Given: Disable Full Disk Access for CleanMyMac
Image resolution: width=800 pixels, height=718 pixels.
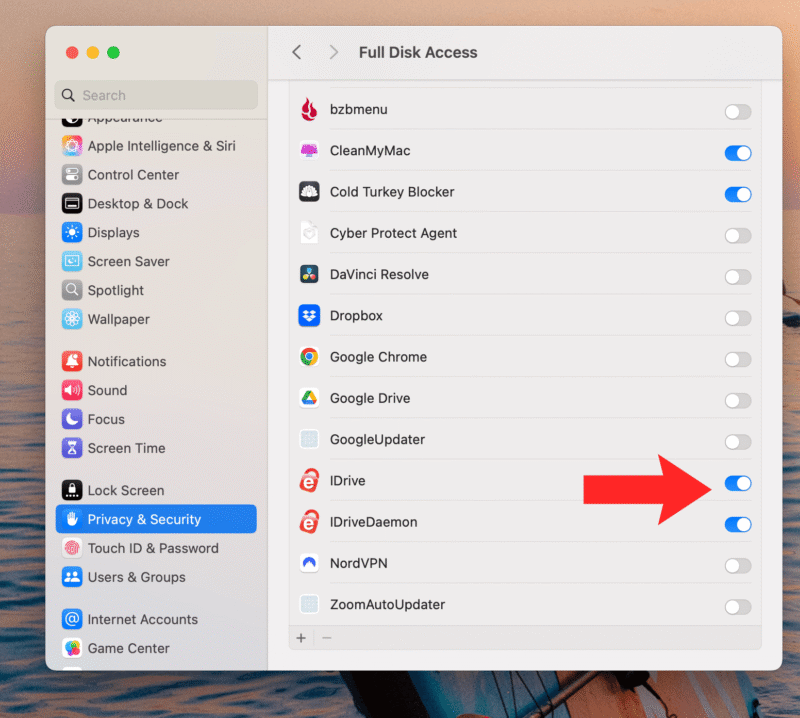Looking at the screenshot, I should pos(738,153).
